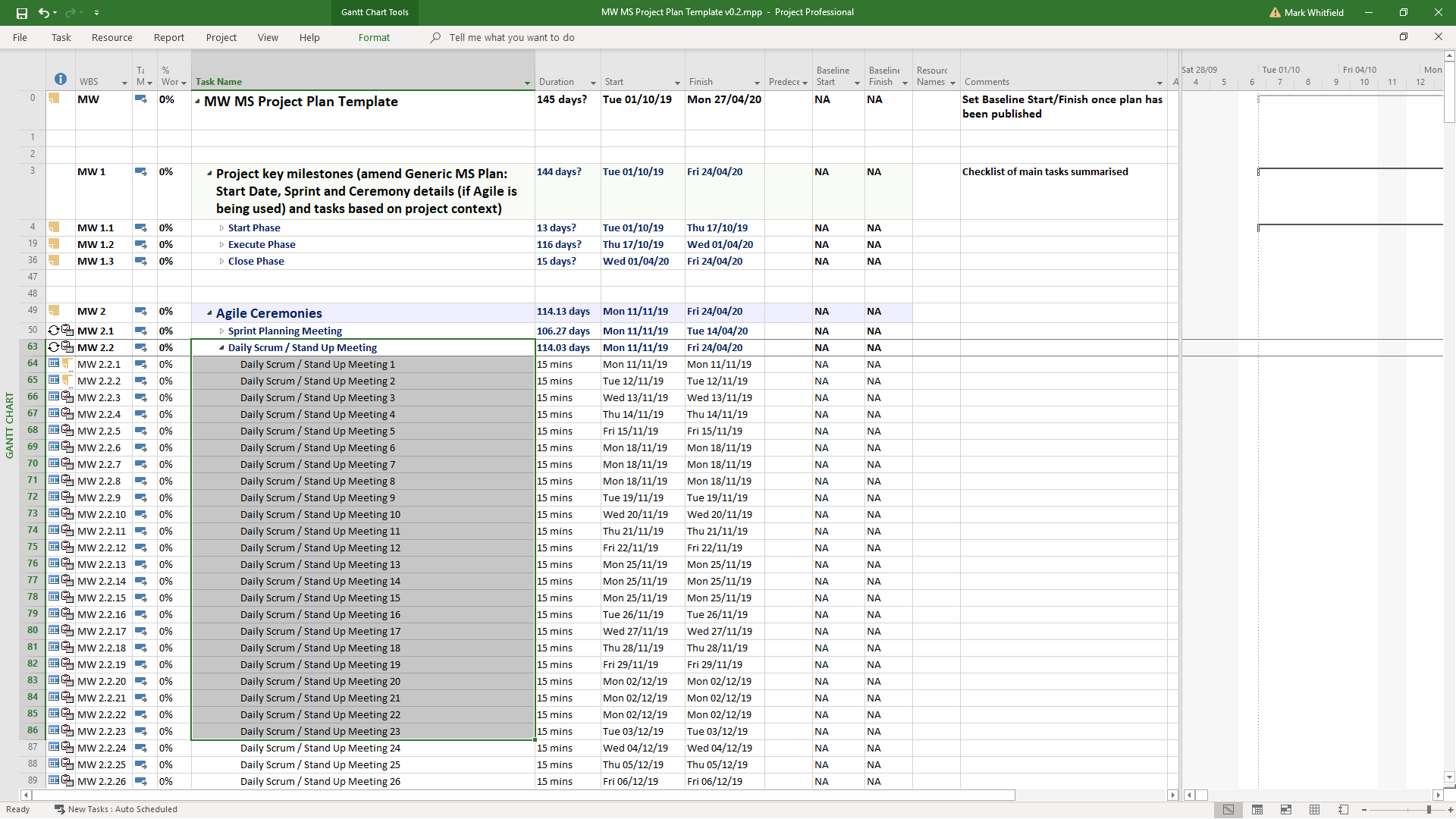Open the Report view icon in status bar
1456x819 pixels.
pyautogui.click(x=1343, y=810)
